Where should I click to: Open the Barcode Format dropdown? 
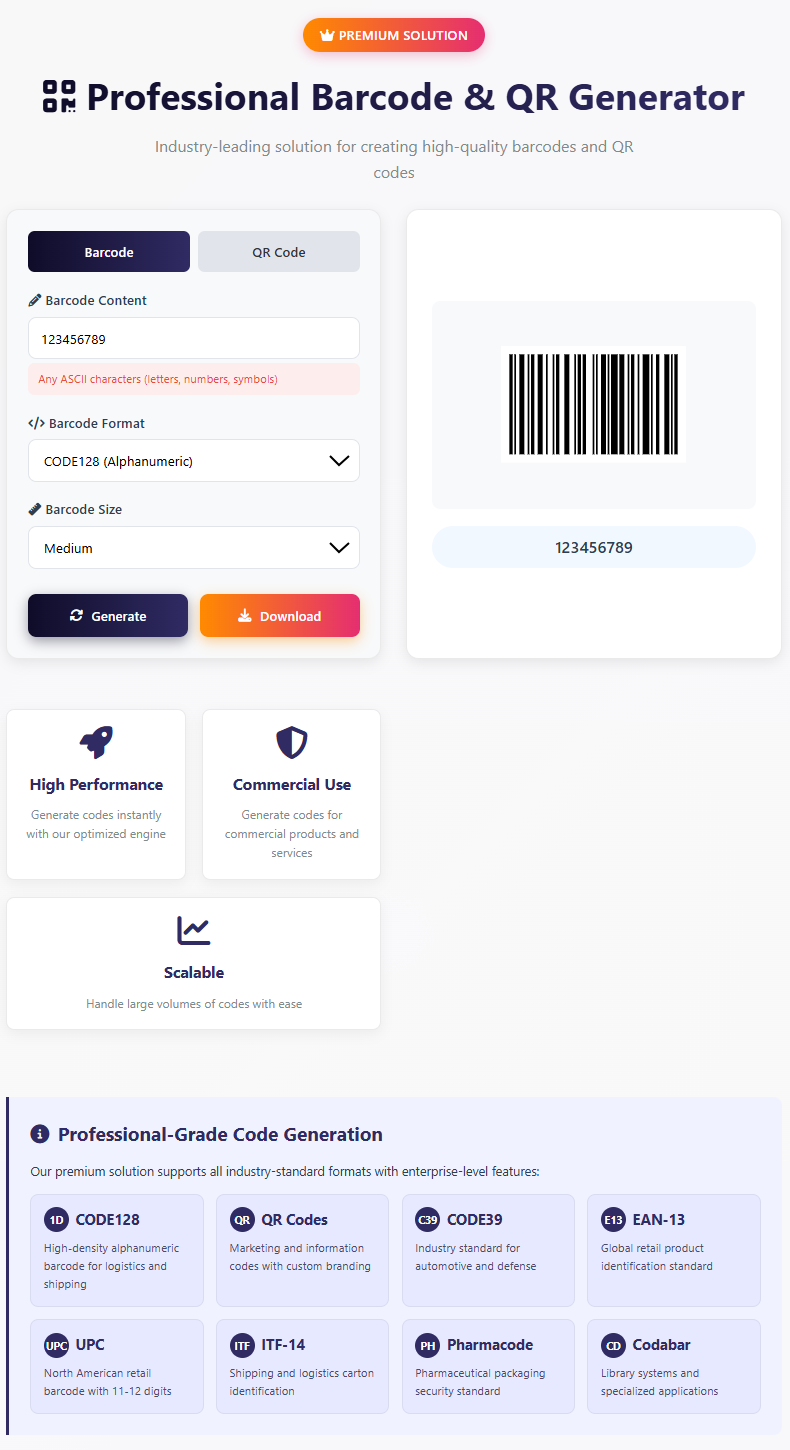click(x=194, y=461)
